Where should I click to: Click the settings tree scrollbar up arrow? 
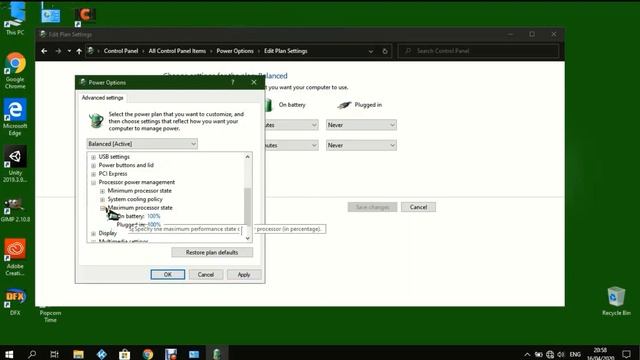[247, 157]
